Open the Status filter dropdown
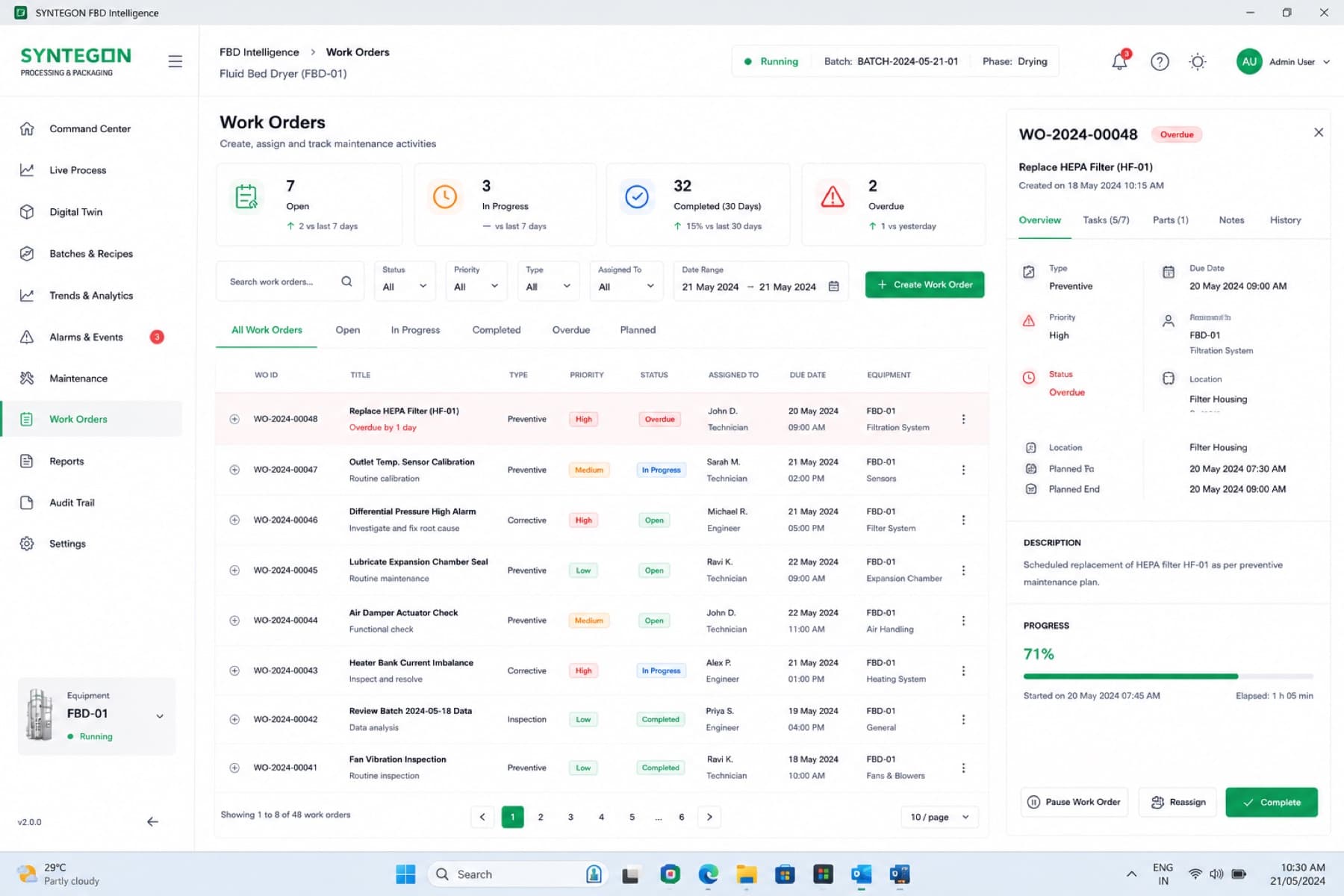Screen dimensions: 1344x896 coord(405,281)
